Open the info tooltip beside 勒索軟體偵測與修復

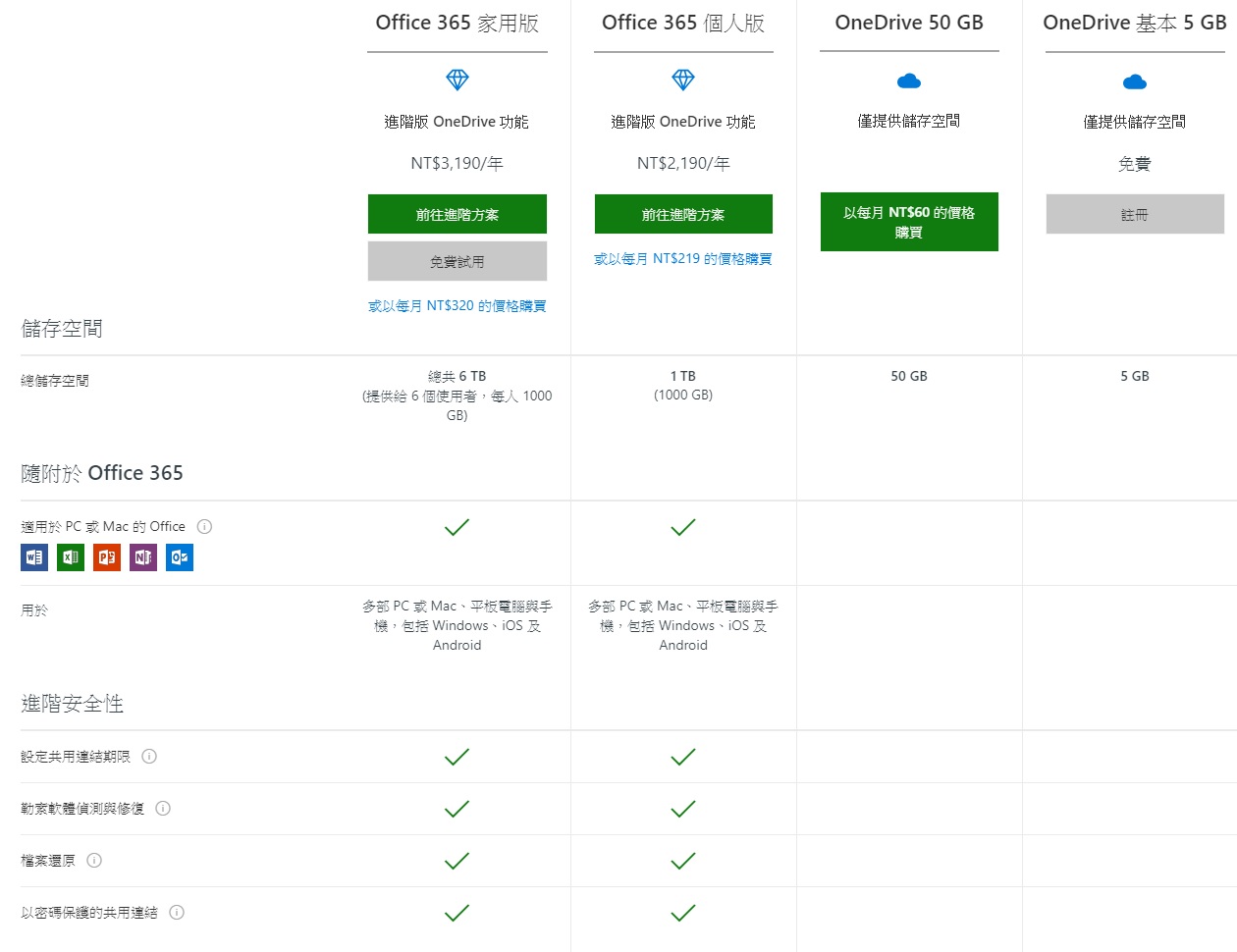(163, 808)
